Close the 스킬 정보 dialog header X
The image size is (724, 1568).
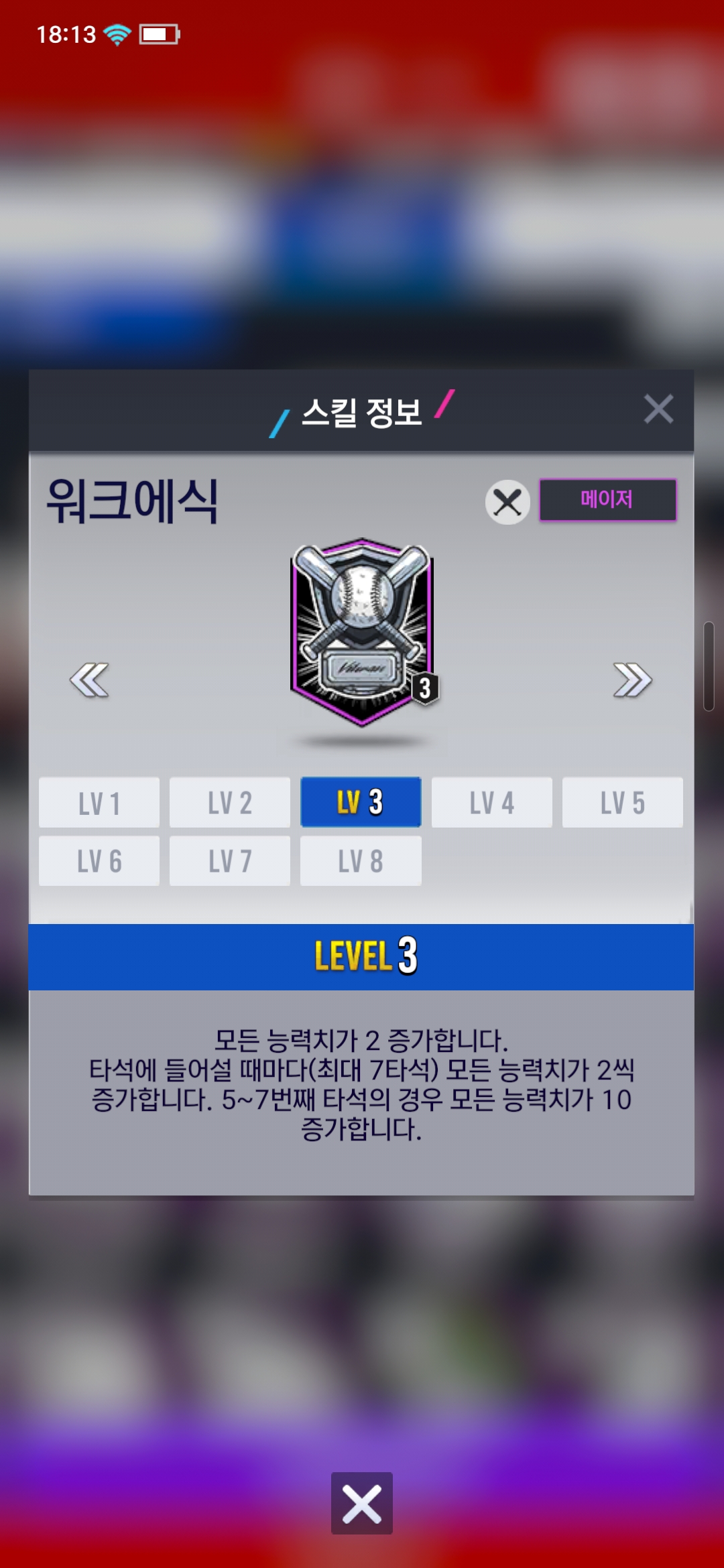[658, 409]
